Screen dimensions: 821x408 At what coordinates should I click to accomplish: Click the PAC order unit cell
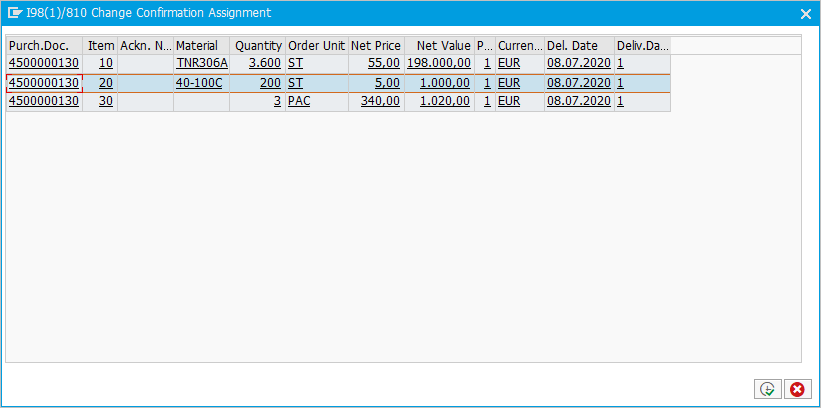[x=299, y=101]
